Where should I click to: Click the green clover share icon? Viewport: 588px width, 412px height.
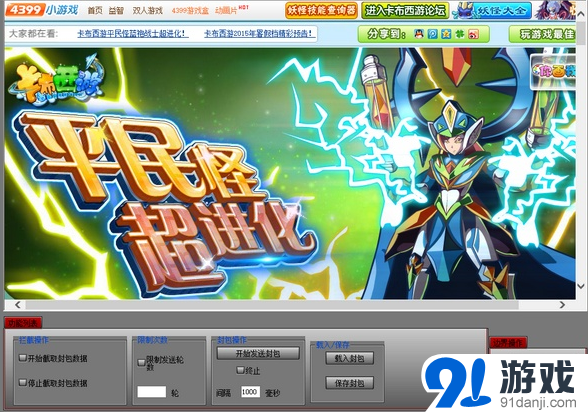click(x=460, y=34)
